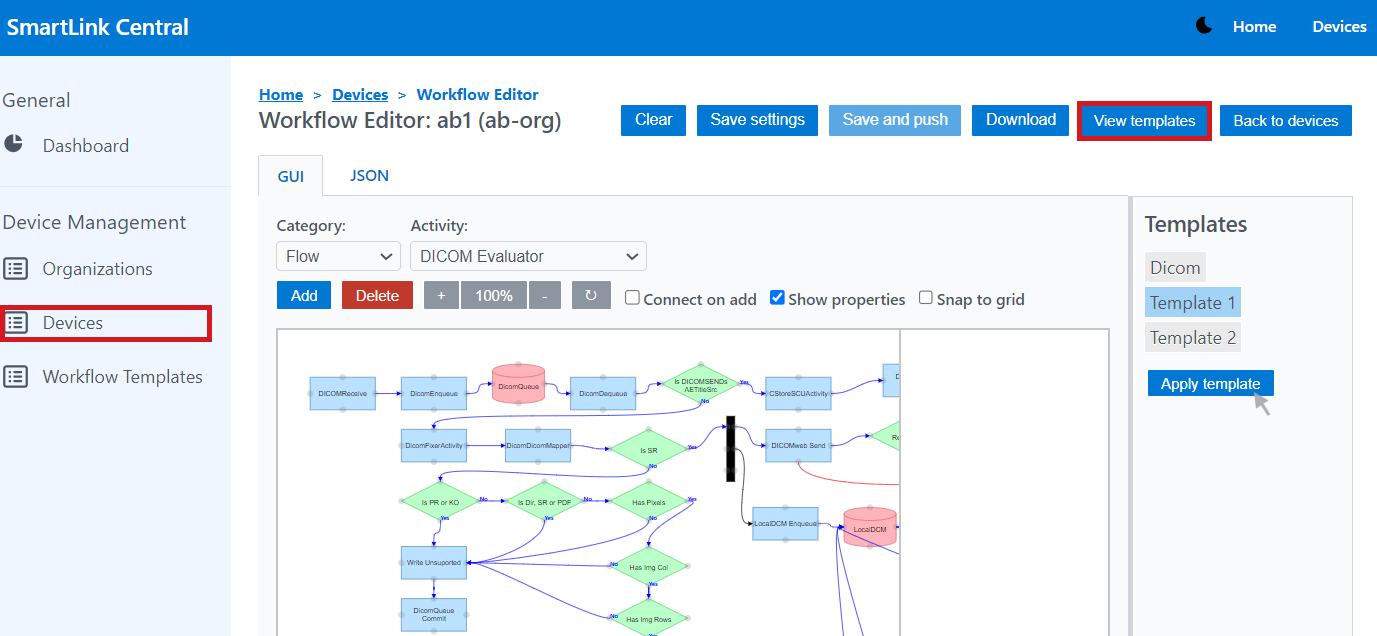Open the Devices breadcrumb link

coord(360,95)
